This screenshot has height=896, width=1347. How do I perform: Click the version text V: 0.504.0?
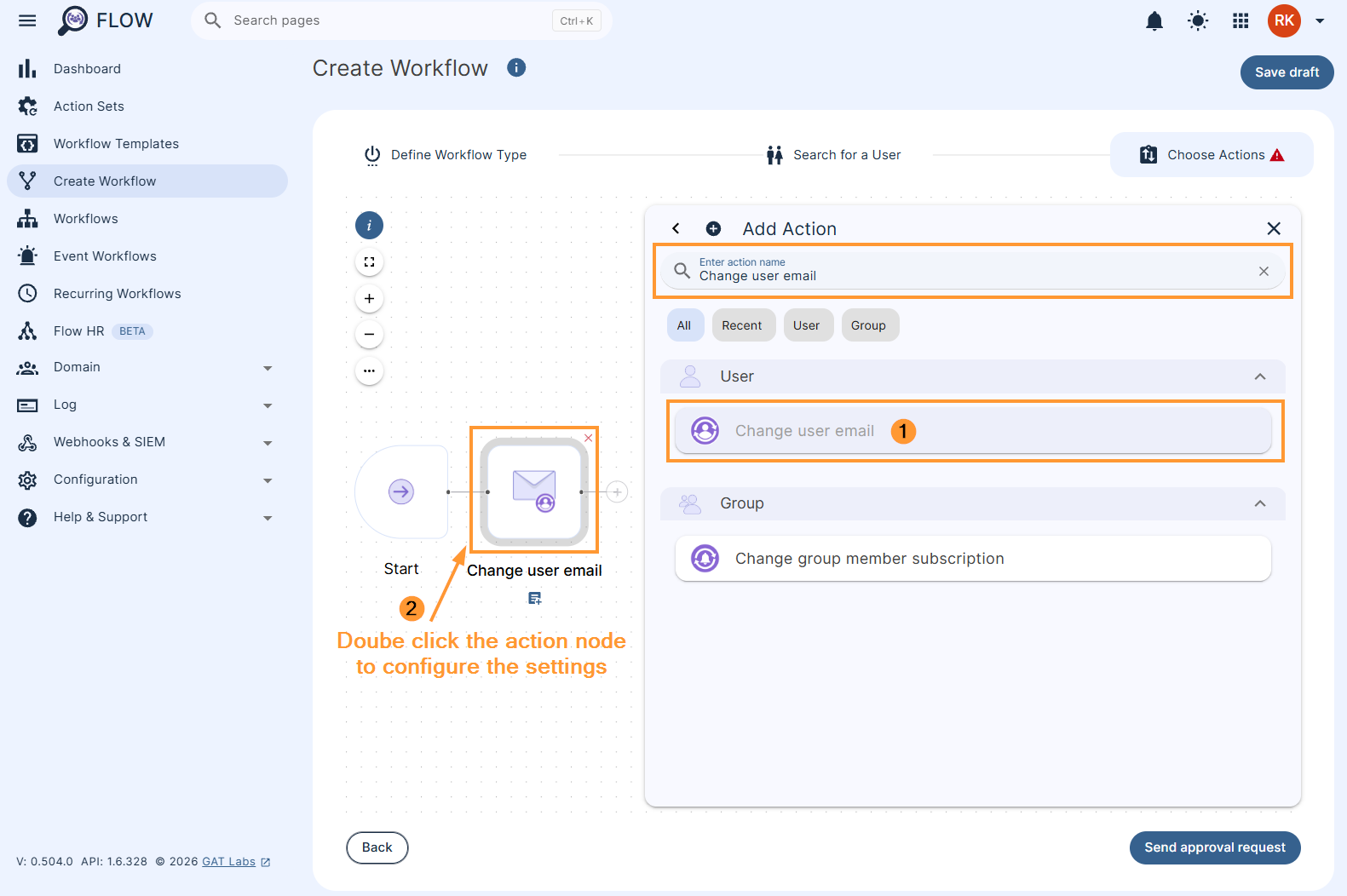pos(44,862)
